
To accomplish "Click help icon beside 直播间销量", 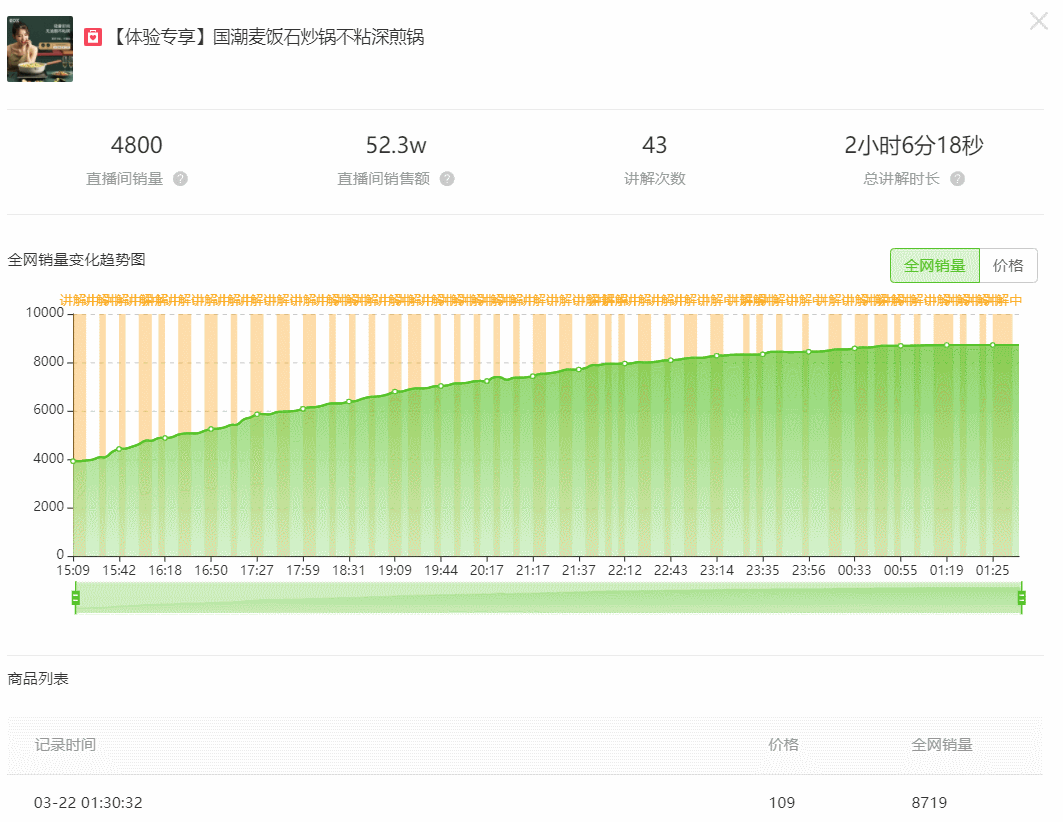I will (180, 179).
